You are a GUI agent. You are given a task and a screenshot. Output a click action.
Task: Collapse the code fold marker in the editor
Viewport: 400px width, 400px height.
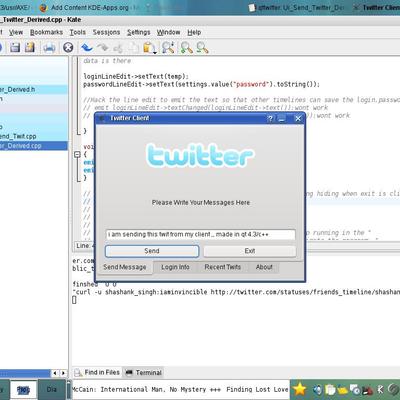pyautogui.click(x=77, y=154)
